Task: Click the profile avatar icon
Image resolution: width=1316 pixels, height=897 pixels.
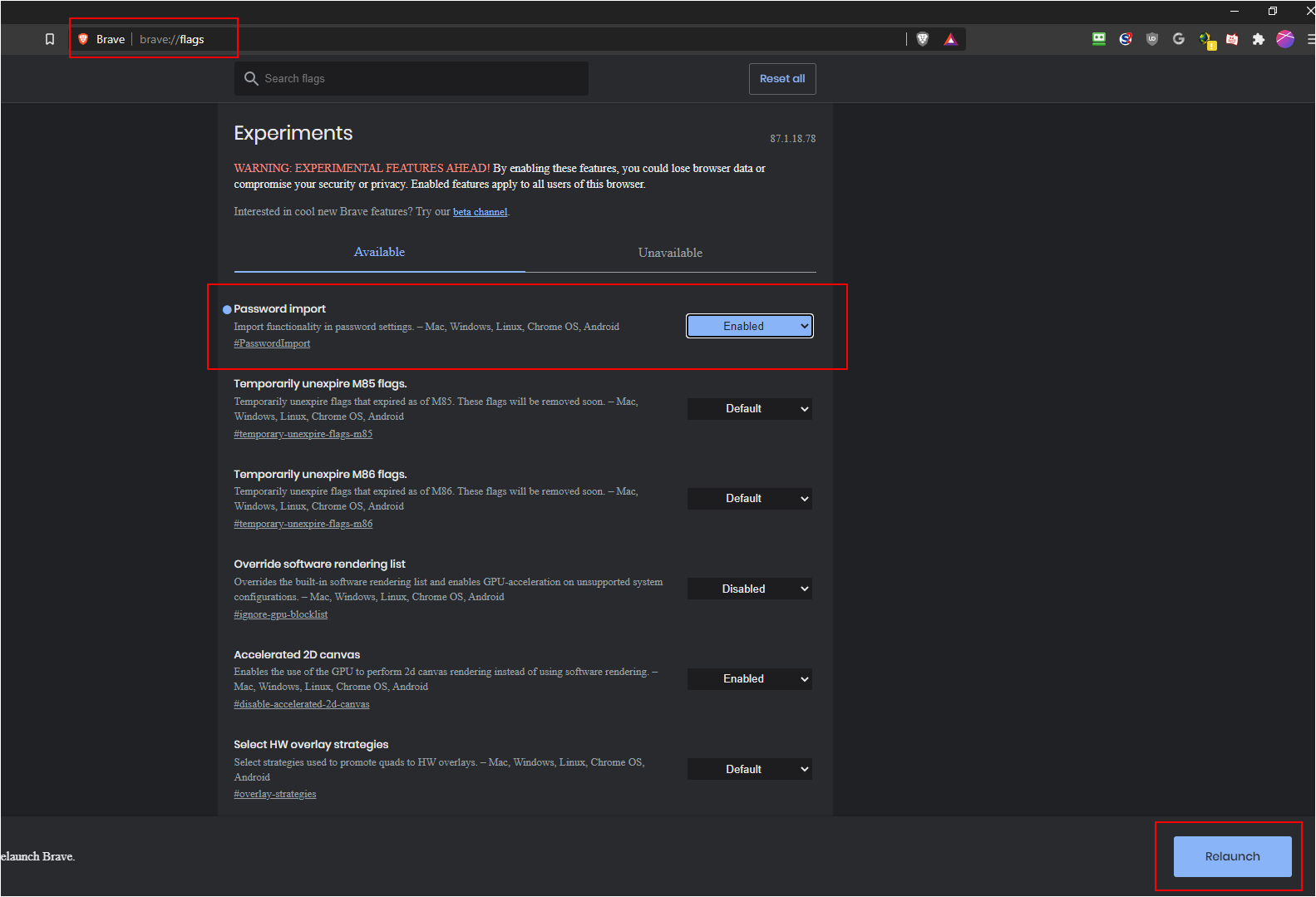Action: coord(1285,39)
